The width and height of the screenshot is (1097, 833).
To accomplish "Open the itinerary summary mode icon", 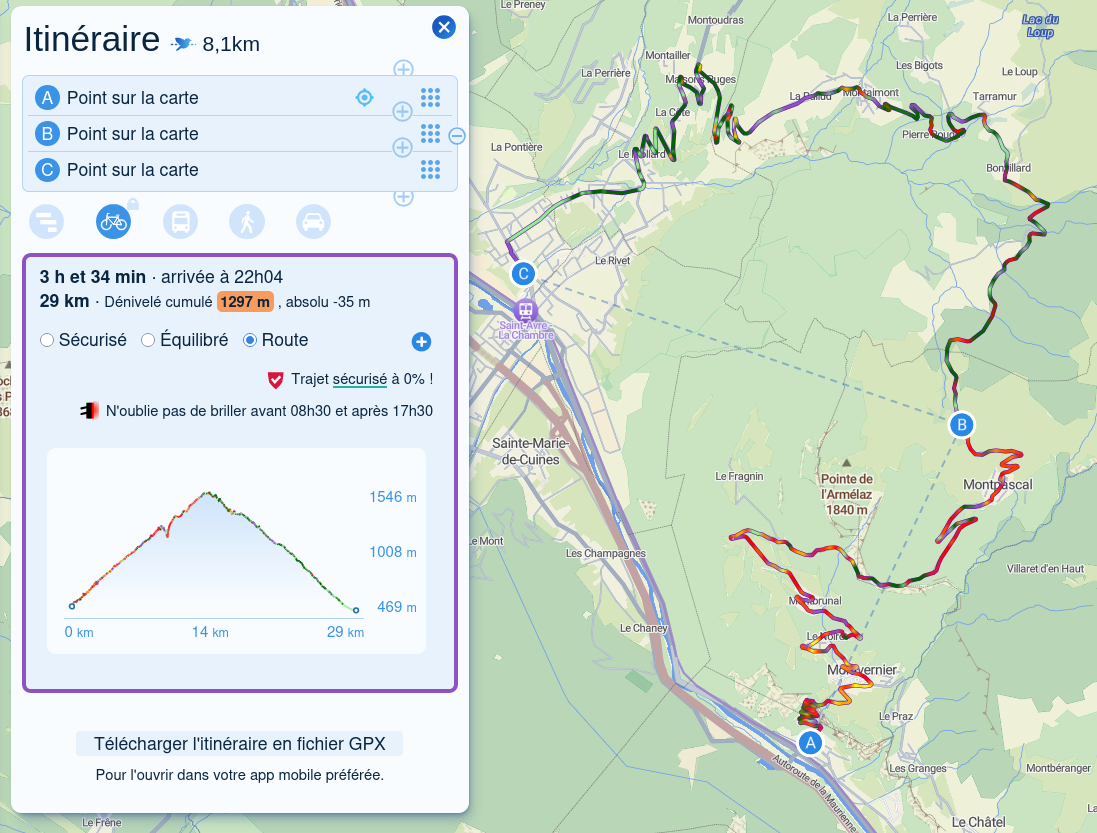I will point(46,221).
